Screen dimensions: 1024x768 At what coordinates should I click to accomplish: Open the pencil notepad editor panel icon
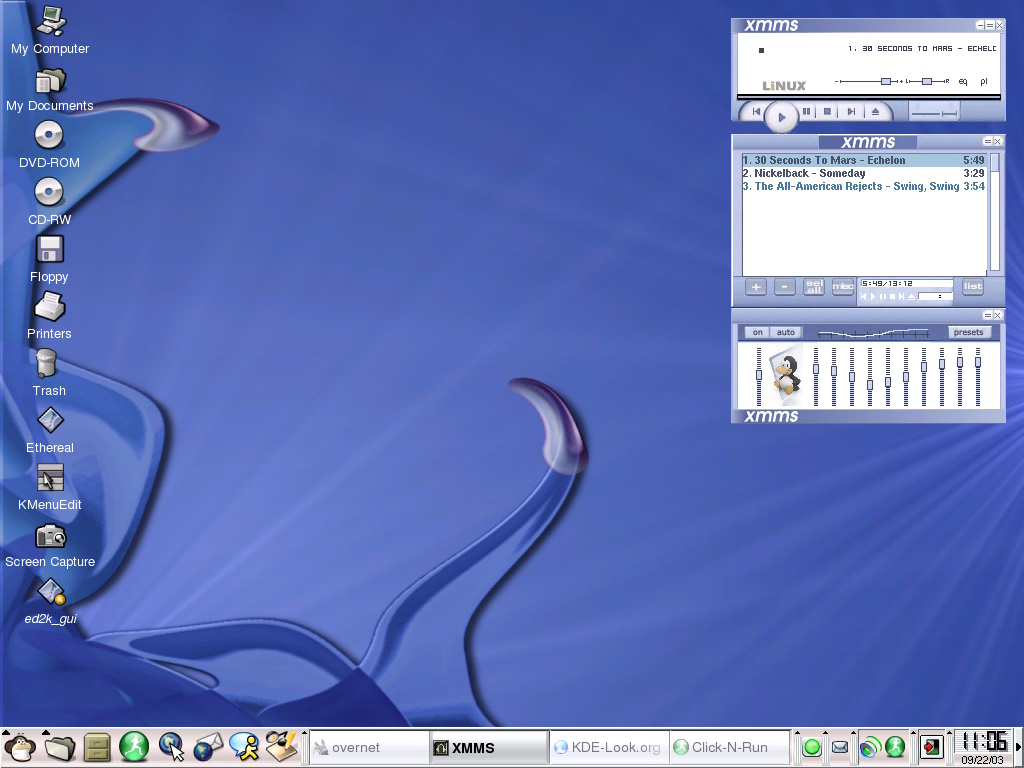[282, 746]
